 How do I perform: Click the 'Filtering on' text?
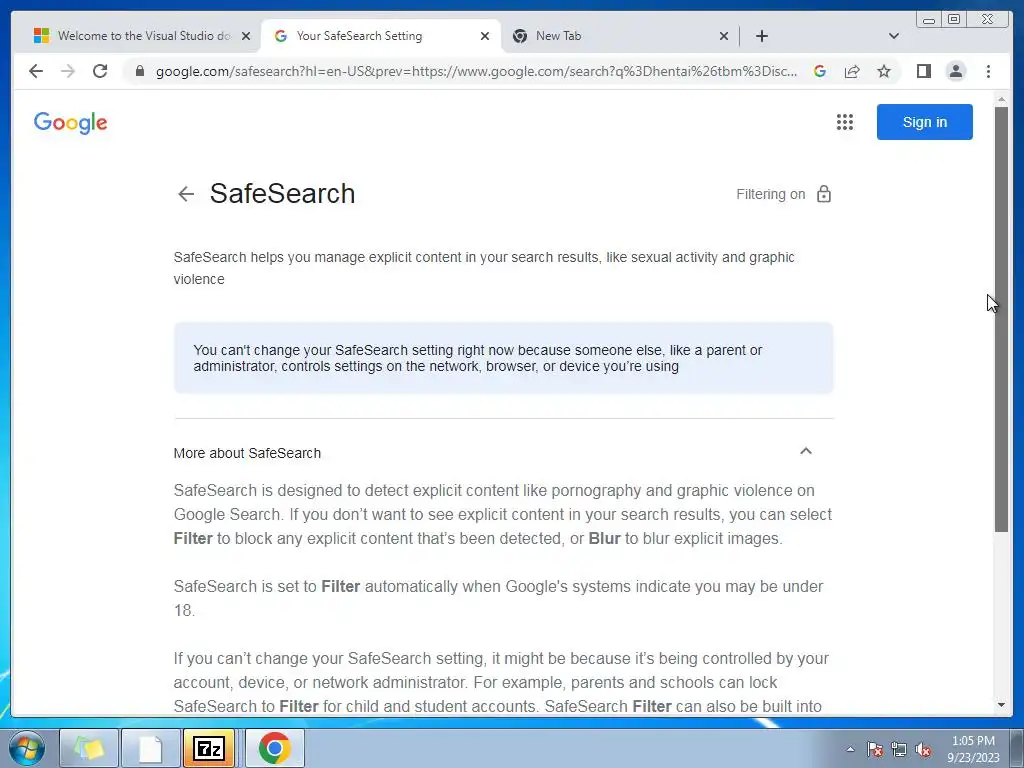[771, 194]
